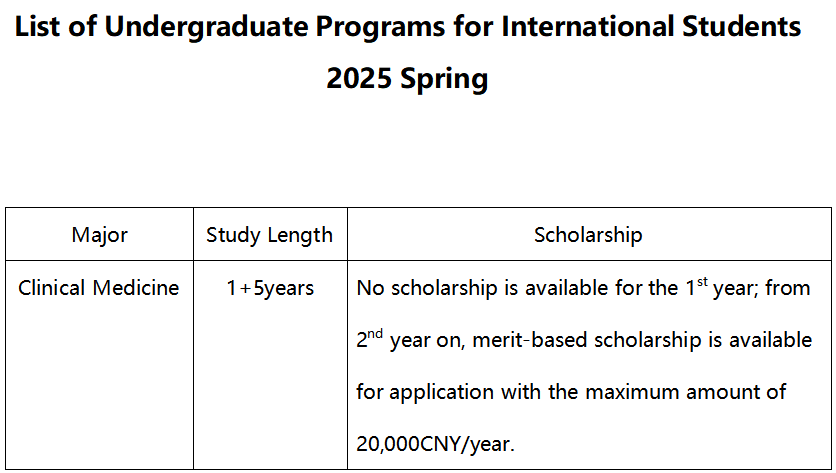Click the empty area below '1+5years'
This screenshot has width=836, height=473.
(x=270, y=384)
